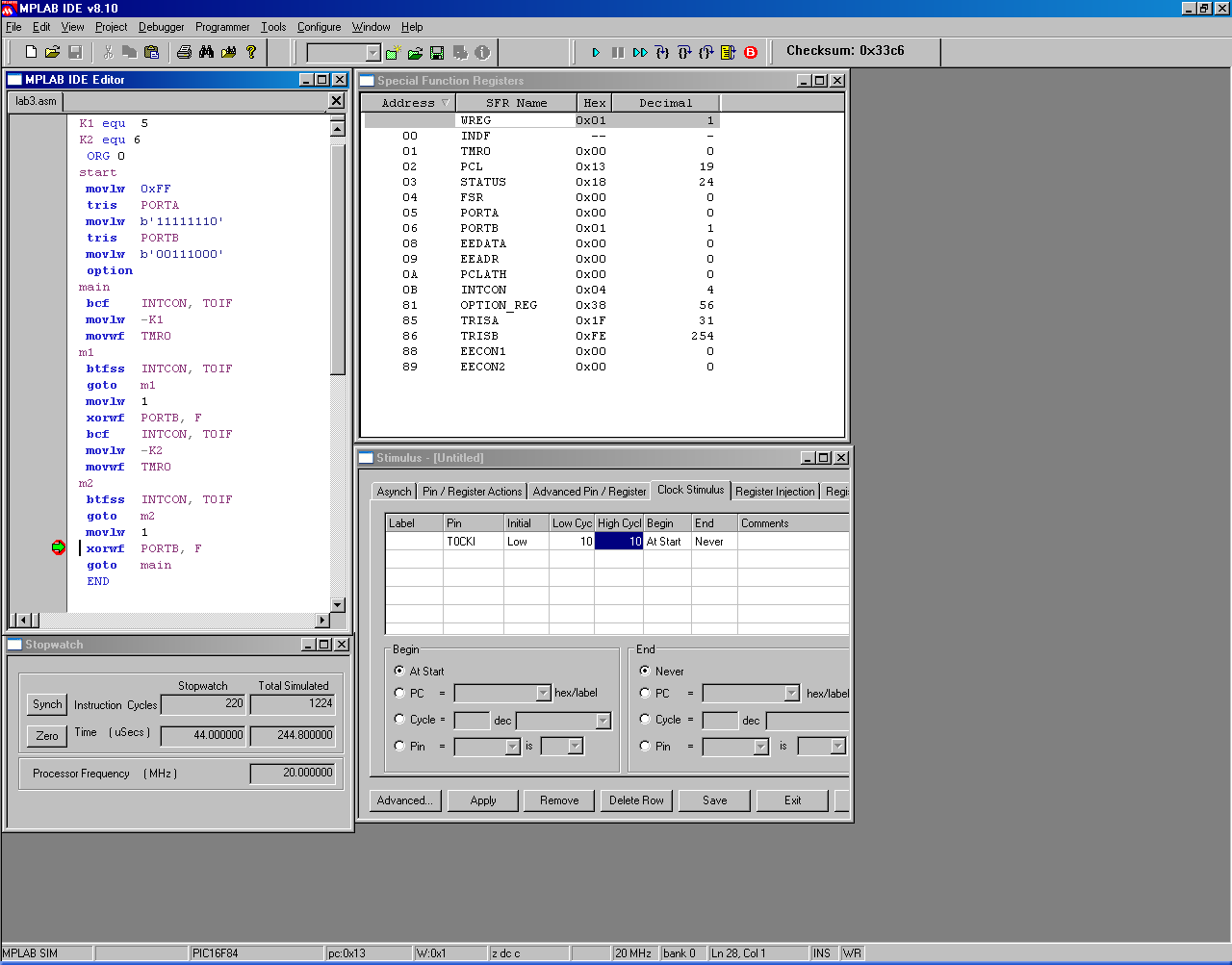Click the Save File disk icon
This screenshot has height=965, width=1232.
click(75, 52)
